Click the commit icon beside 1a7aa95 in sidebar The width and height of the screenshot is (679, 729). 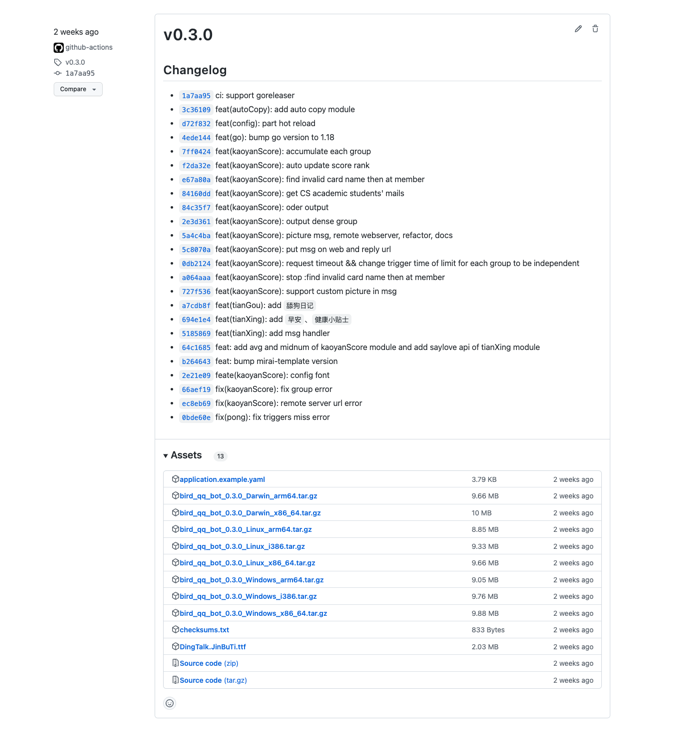(x=58, y=73)
